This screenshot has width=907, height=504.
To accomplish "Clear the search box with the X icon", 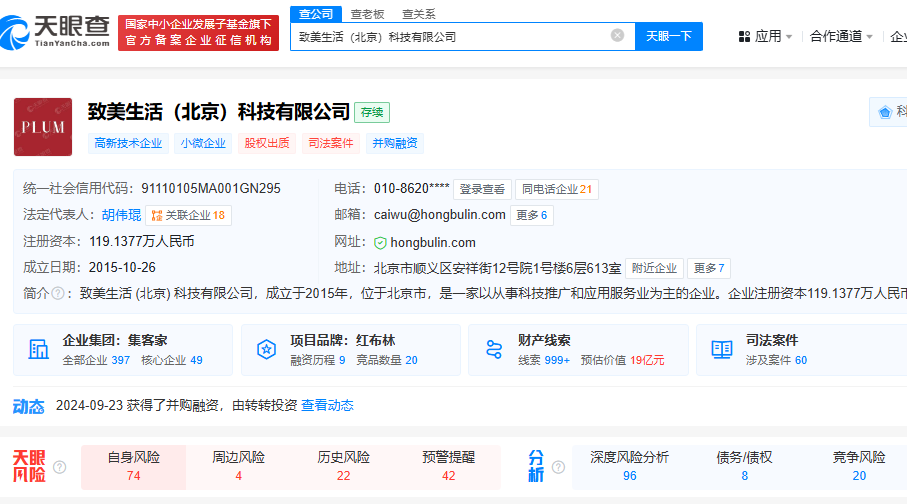I will (x=617, y=36).
